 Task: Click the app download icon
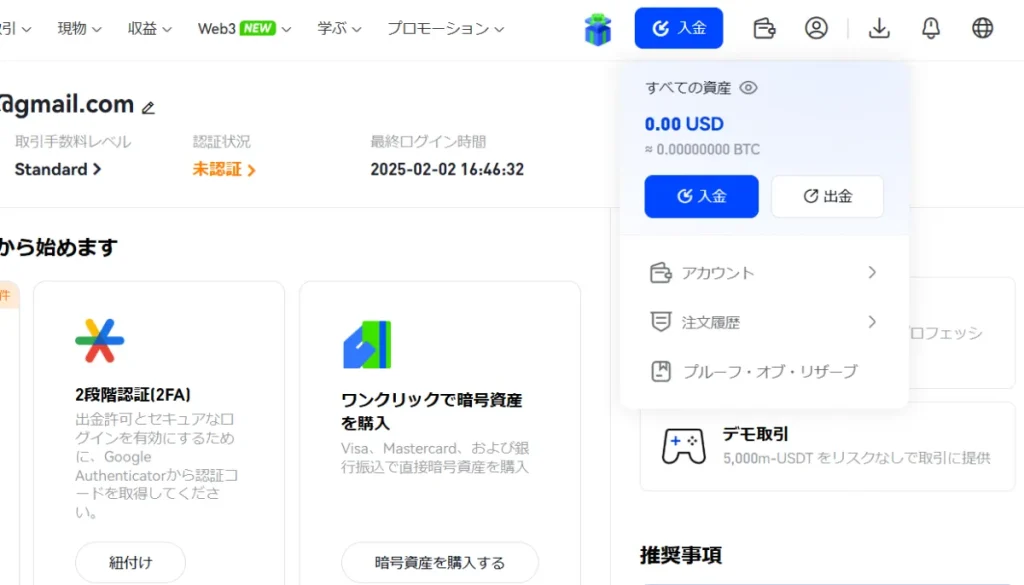click(x=879, y=28)
